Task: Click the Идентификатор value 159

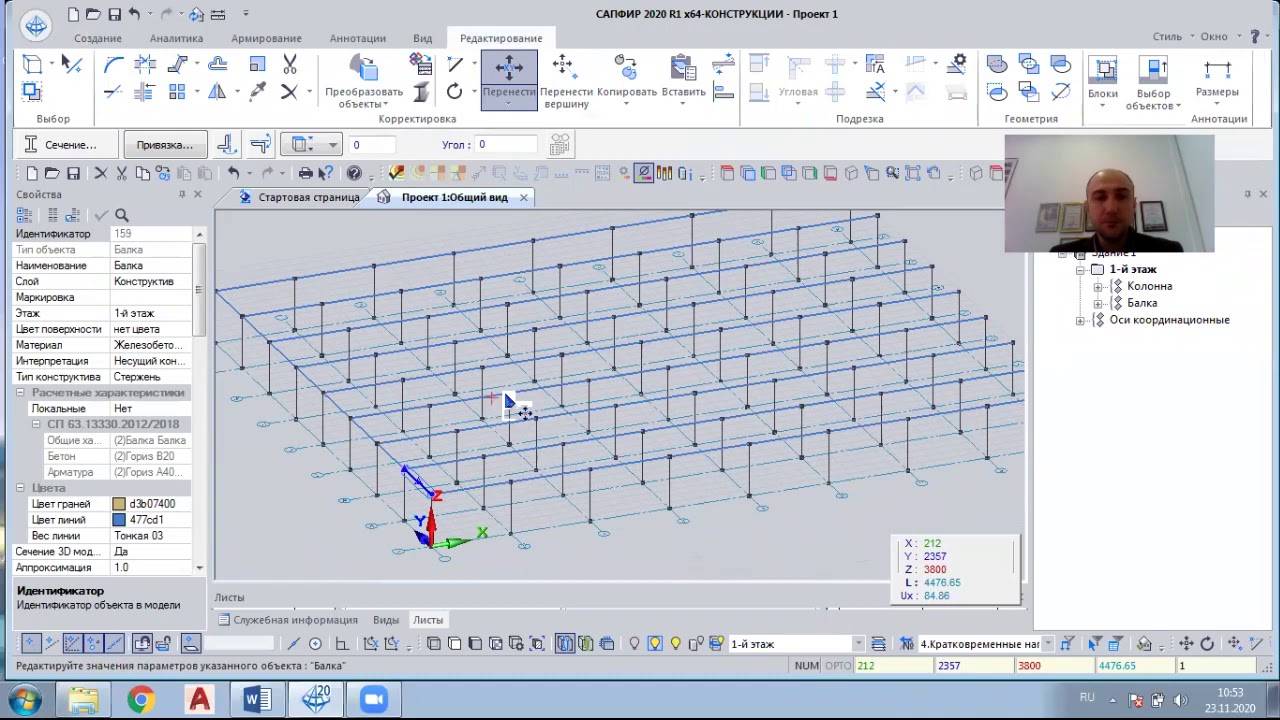Action: [x=152, y=234]
